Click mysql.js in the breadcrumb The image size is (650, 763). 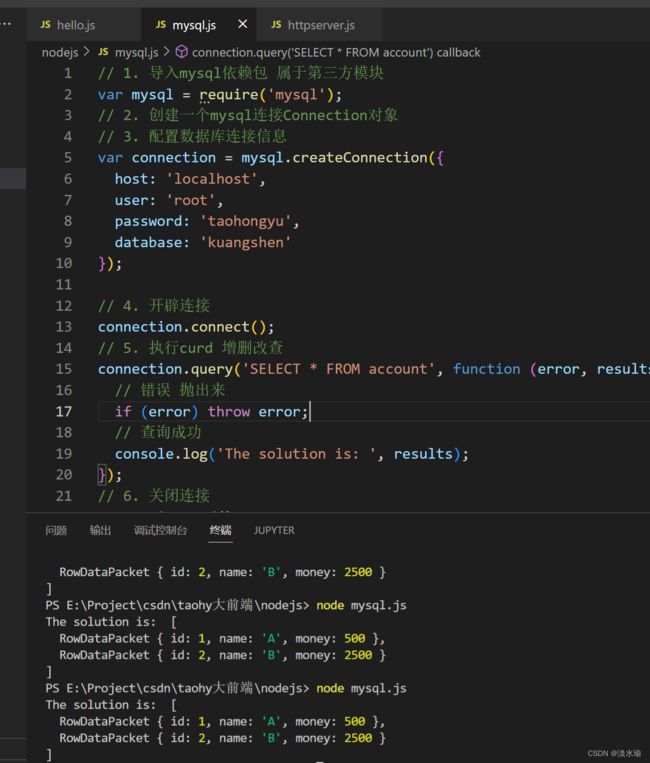click(136, 53)
